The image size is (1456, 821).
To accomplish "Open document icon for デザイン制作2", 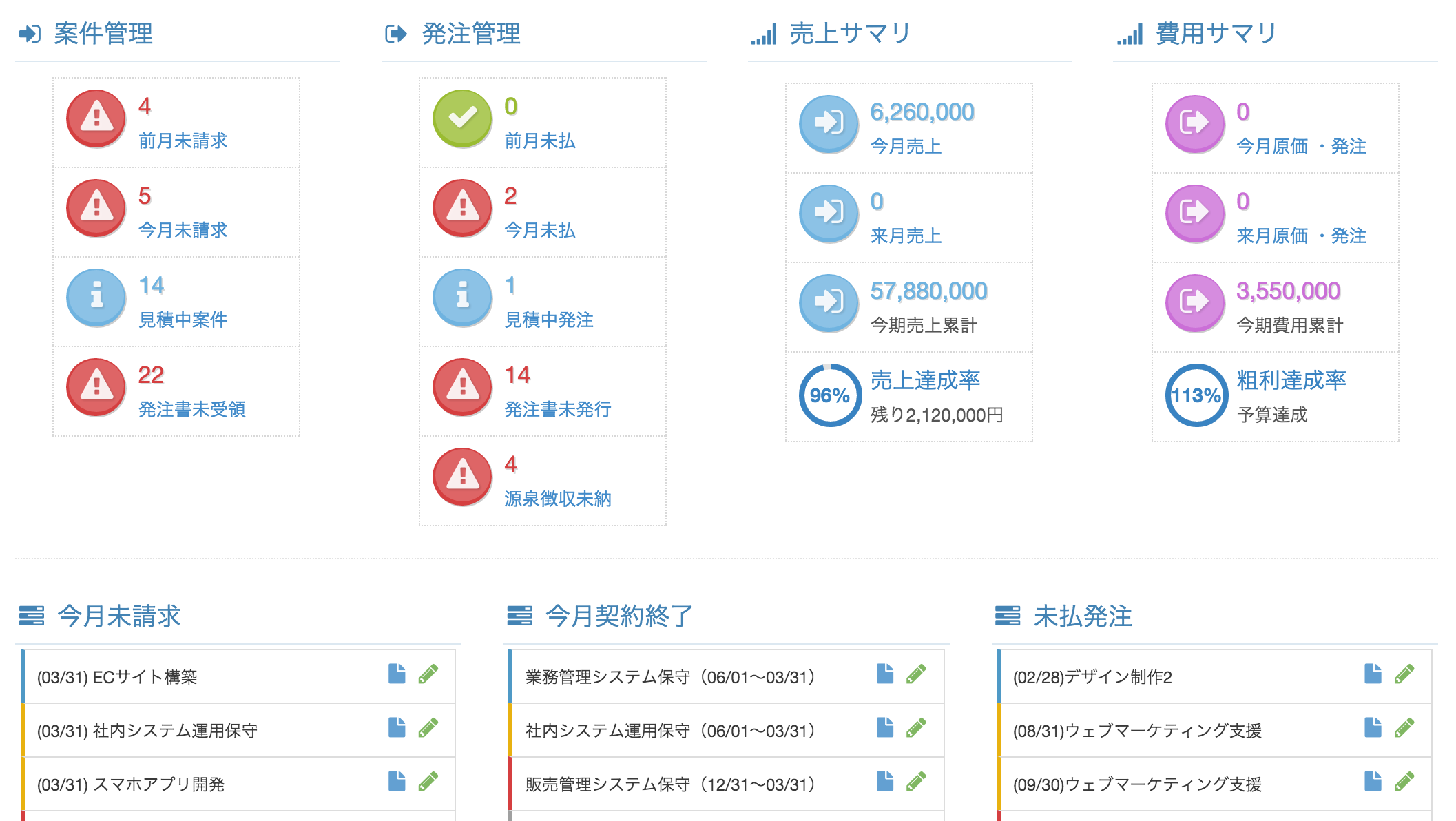I will click(1373, 674).
